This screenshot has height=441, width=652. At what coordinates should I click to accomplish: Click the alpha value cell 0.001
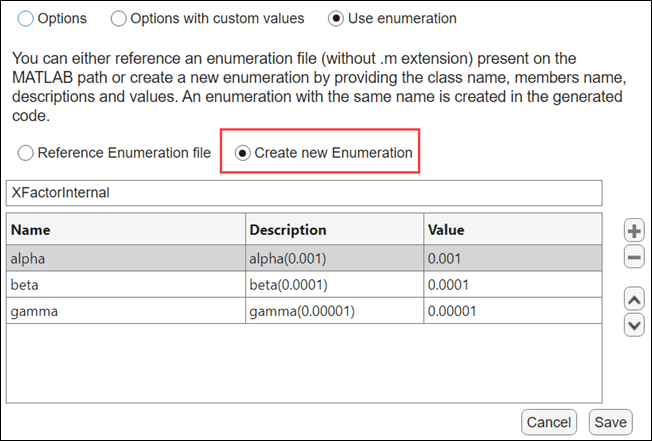tap(511, 257)
